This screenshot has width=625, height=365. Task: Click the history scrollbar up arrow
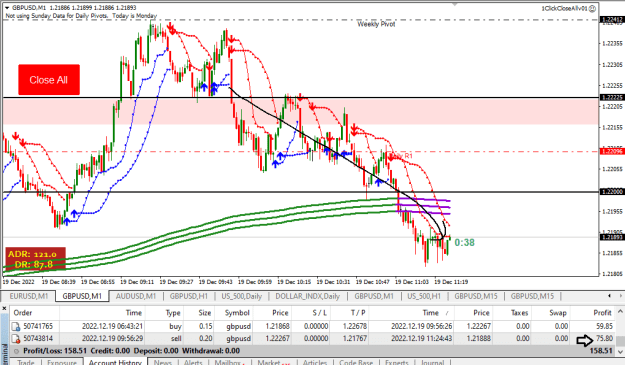coord(620,311)
